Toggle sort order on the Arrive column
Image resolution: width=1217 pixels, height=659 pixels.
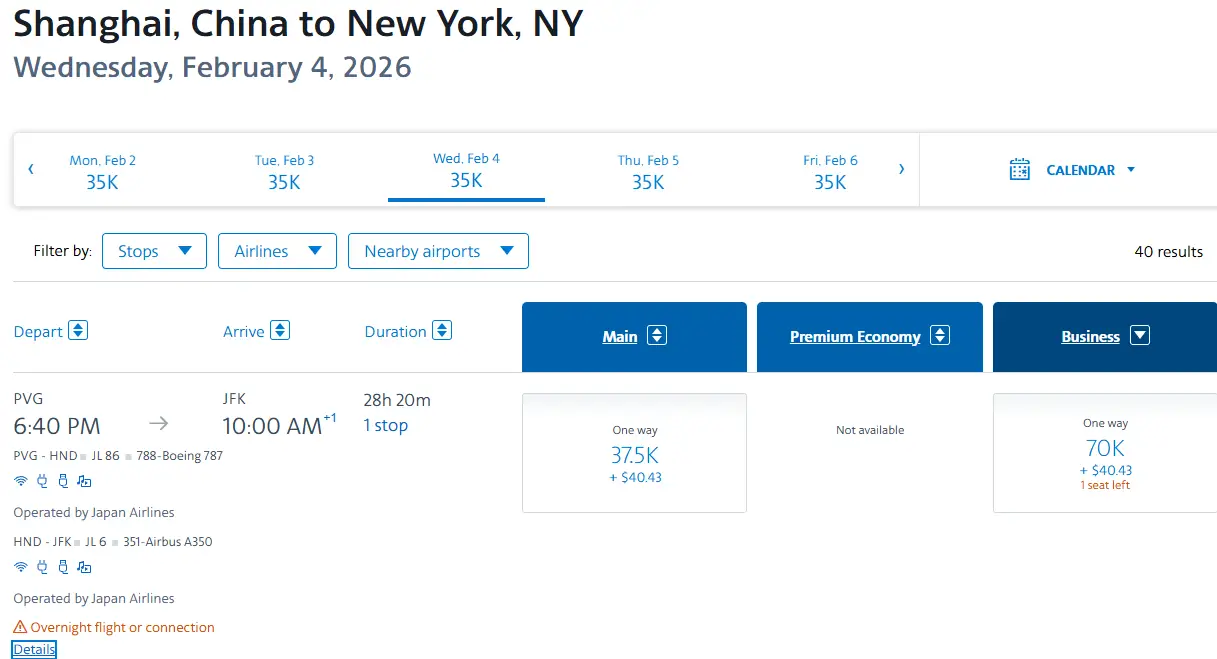280,331
